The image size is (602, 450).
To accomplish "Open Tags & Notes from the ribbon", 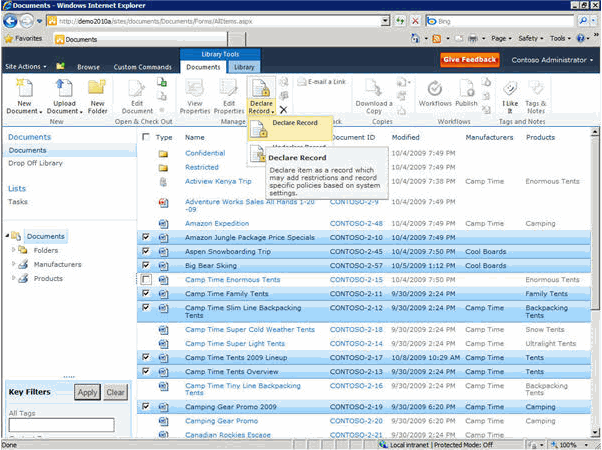I will tap(536, 96).
